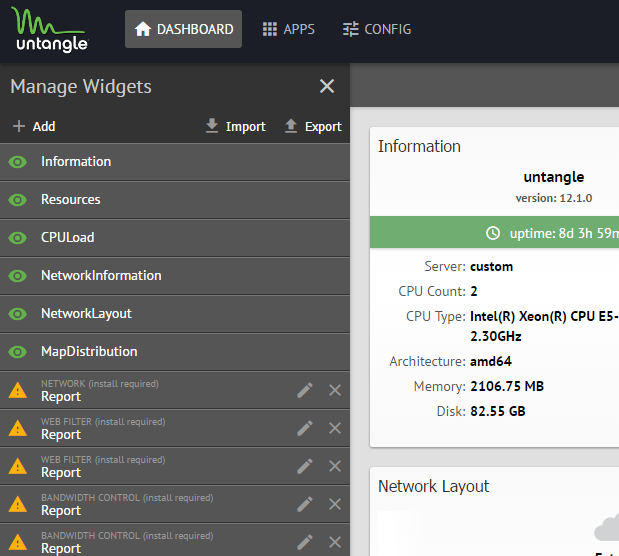Export widgets
This screenshot has height=556, width=619.
point(313,126)
